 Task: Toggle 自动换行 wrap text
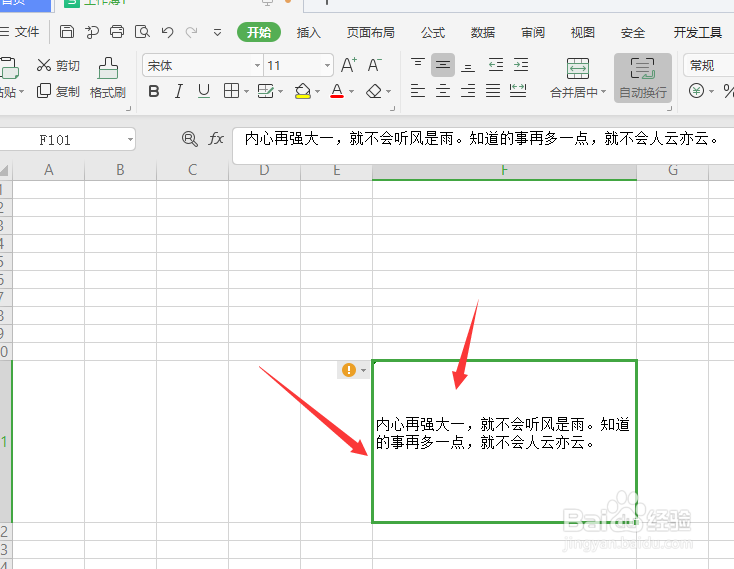[643, 78]
